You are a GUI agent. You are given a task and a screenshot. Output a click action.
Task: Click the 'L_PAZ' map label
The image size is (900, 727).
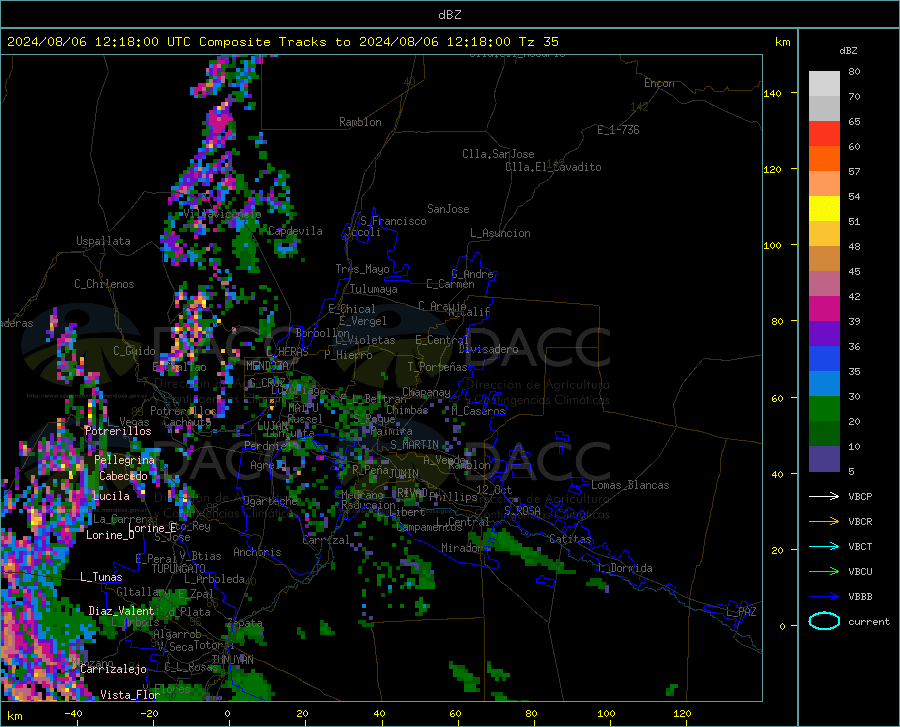(741, 612)
